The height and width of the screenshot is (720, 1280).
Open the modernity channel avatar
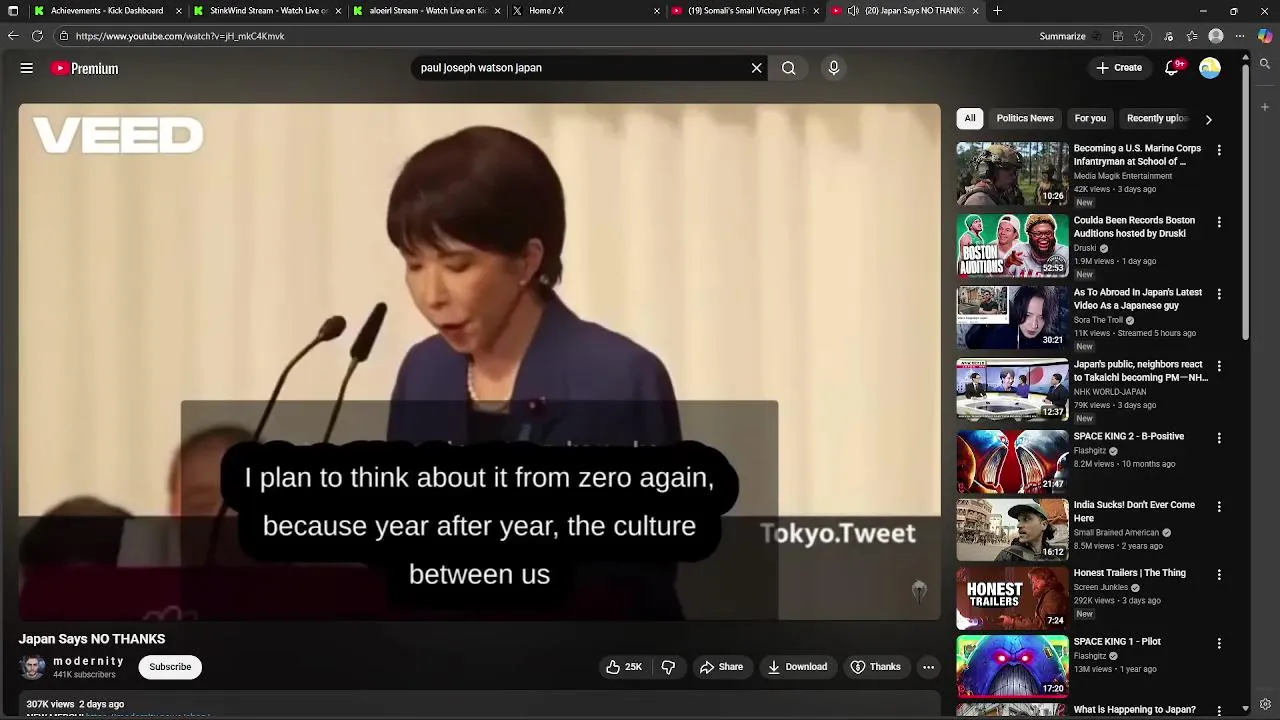pos(33,667)
